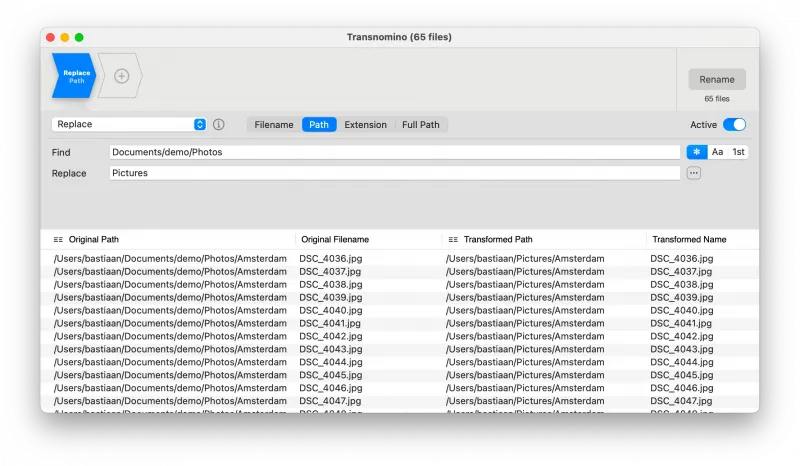Image resolution: width=800 pixels, height=466 pixels.
Task: Open info for the Replace action
Action: [218, 125]
